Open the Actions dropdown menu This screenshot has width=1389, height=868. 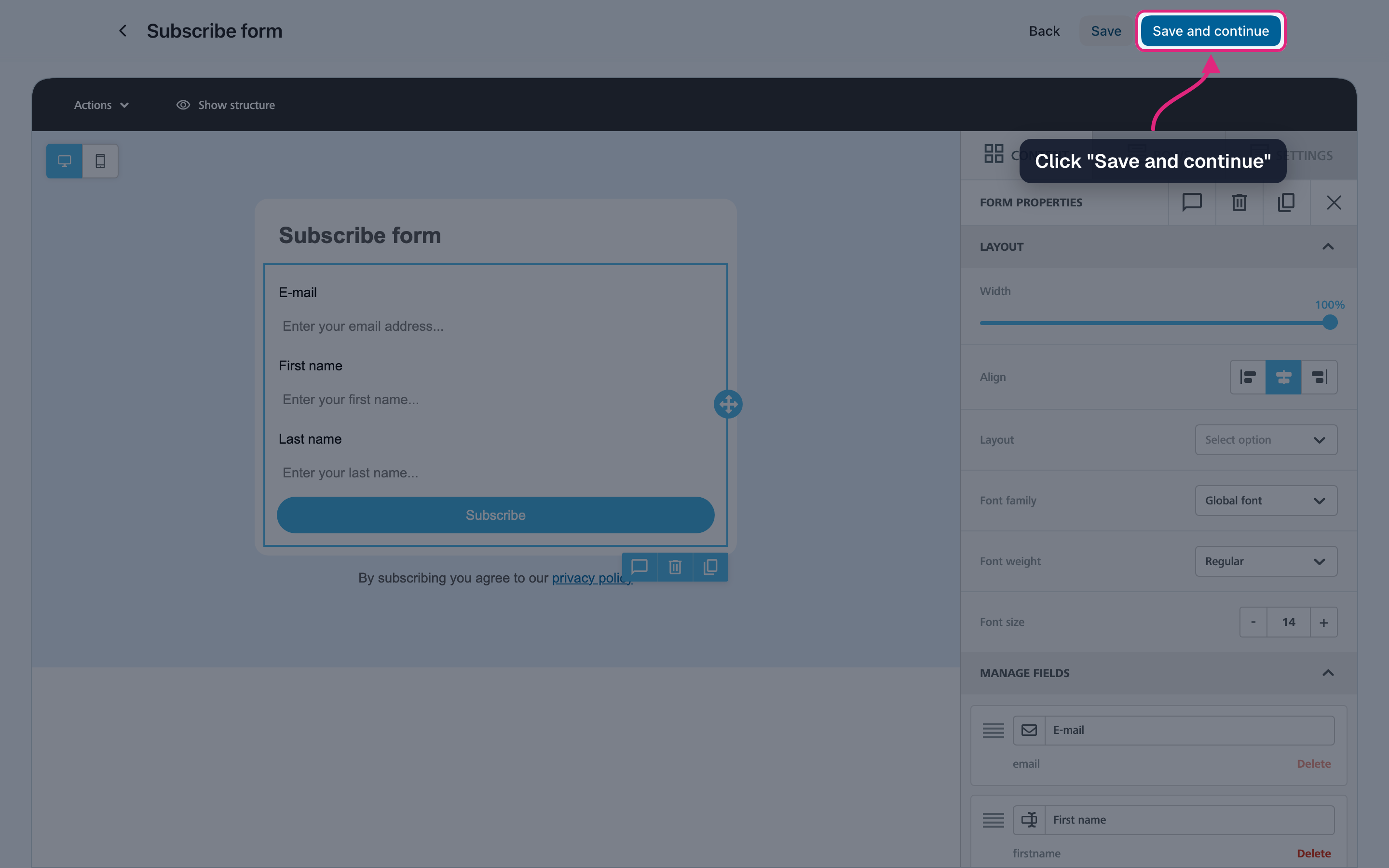point(101,105)
